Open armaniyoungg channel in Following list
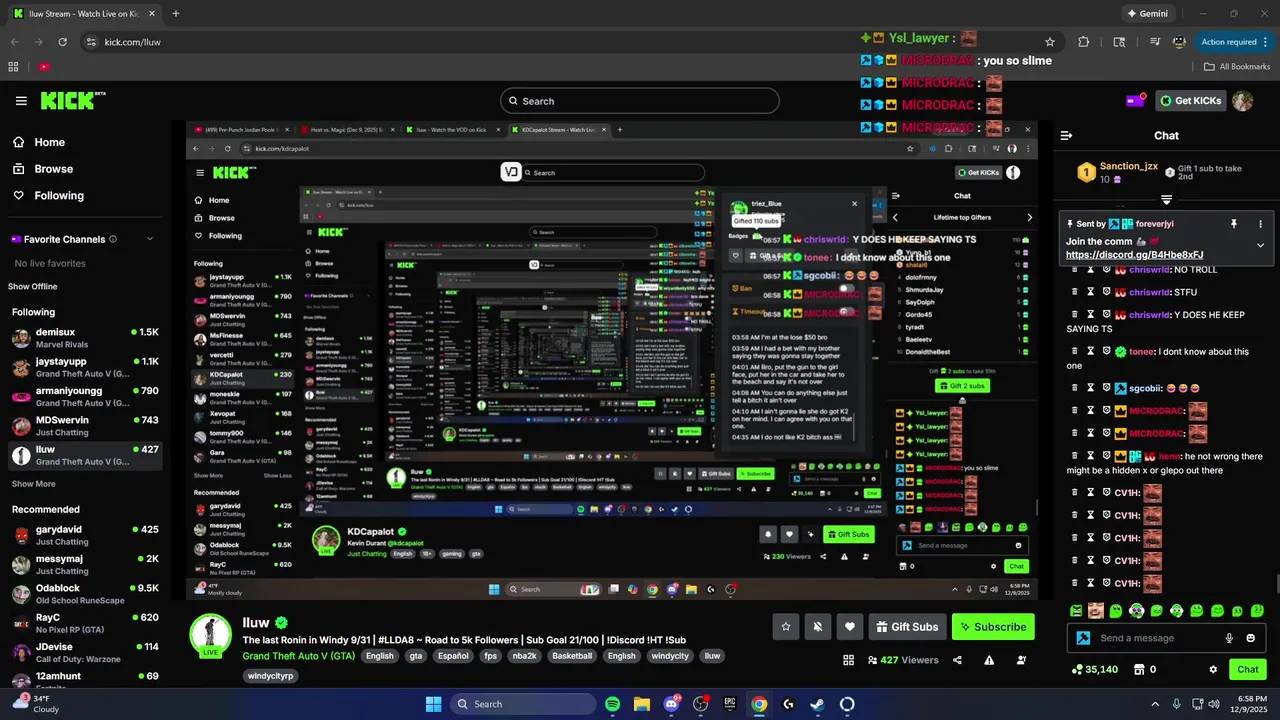Screen dimensions: 1280x720 [85, 397]
